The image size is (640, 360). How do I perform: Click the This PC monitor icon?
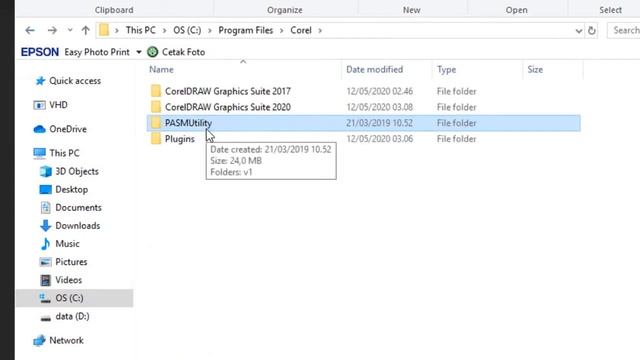coord(40,153)
